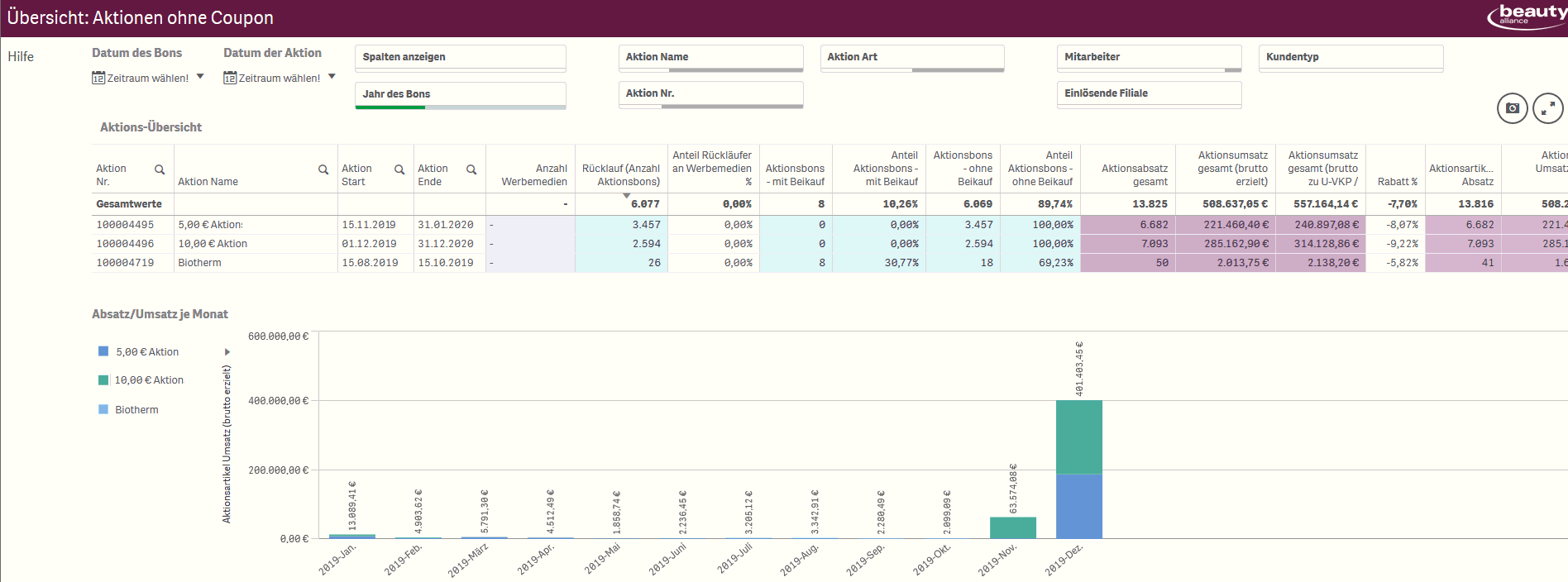
Task: Search within the Aktion Name column
Action: click(323, 169)
